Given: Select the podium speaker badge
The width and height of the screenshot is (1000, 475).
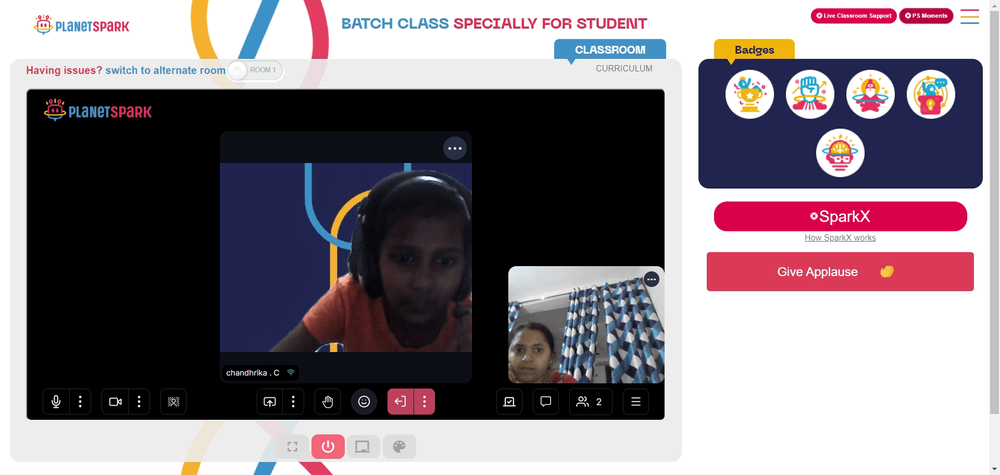Looking at the screenshot, I should (x=930, y=94).
